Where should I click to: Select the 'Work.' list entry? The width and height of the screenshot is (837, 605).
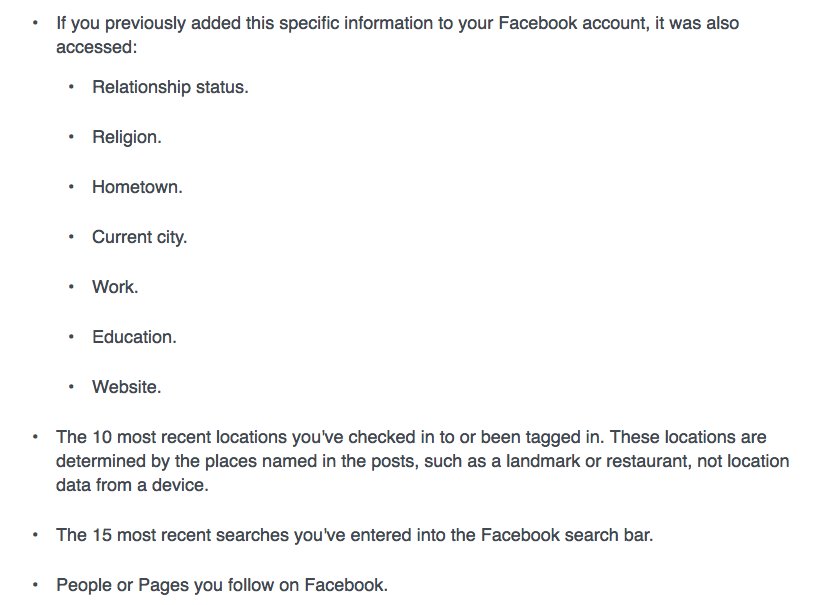[115, 287]
